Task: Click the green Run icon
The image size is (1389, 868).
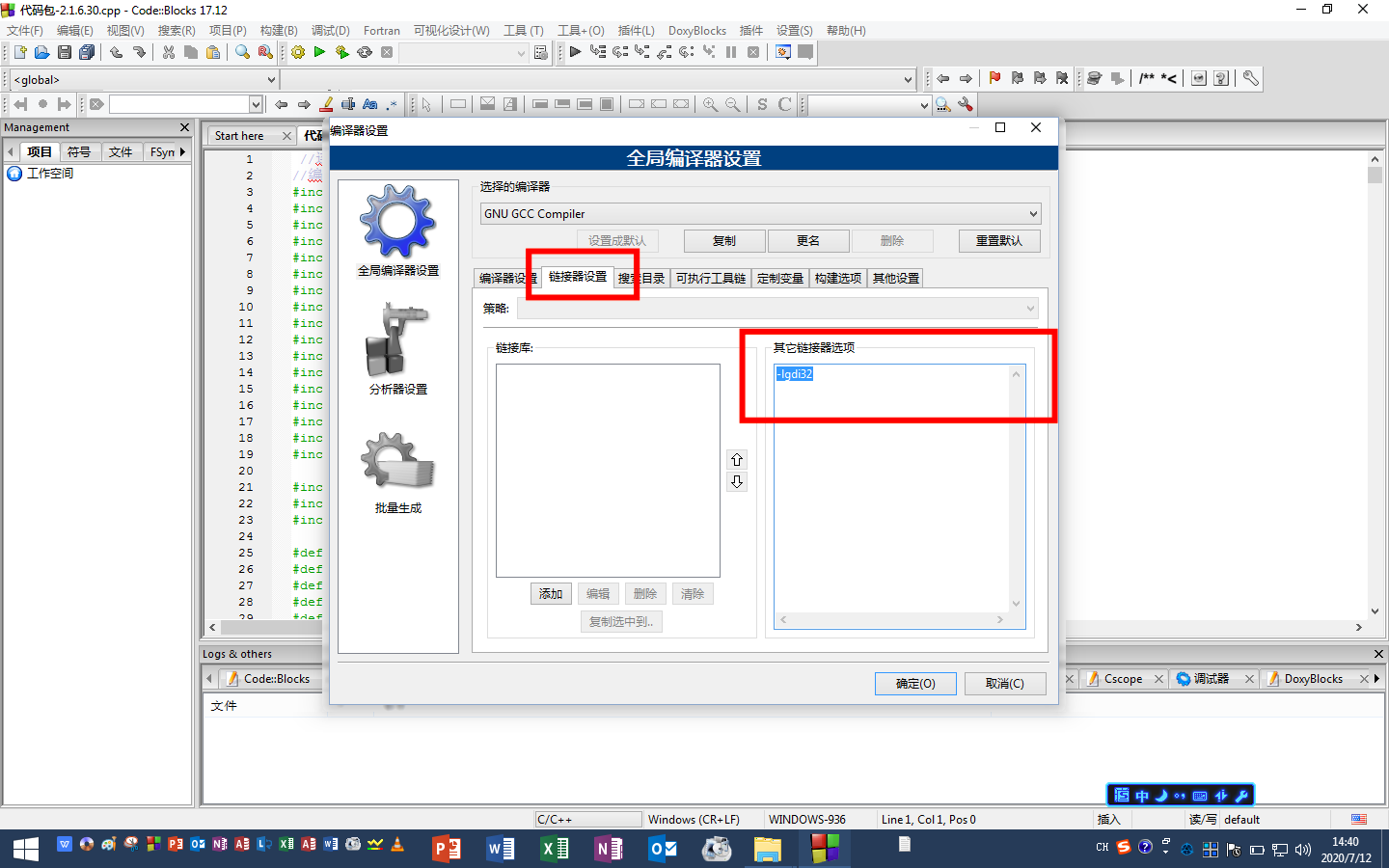Action: pyautogui.click(x=319, y=52)
